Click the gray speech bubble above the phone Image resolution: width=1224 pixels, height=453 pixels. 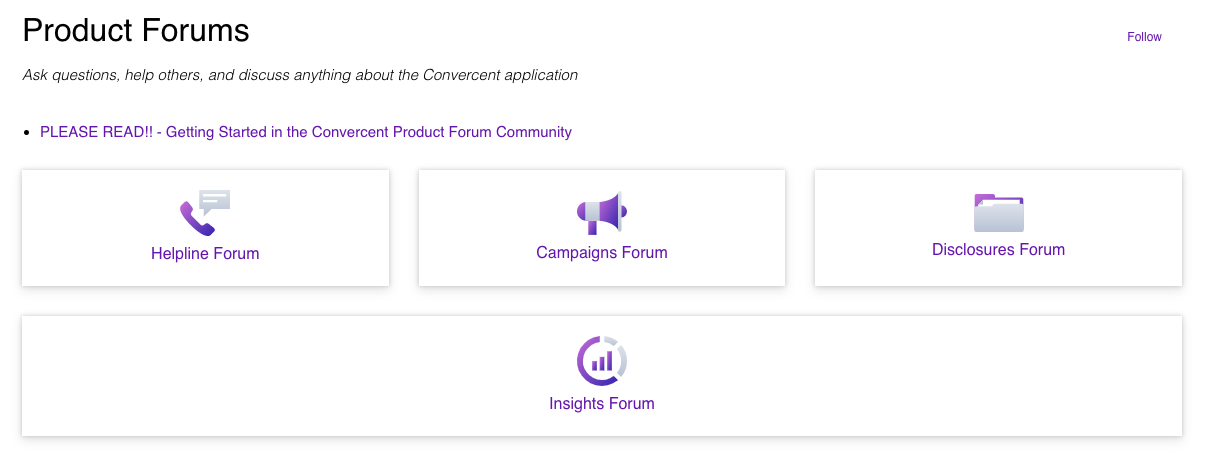pos(215,200)
